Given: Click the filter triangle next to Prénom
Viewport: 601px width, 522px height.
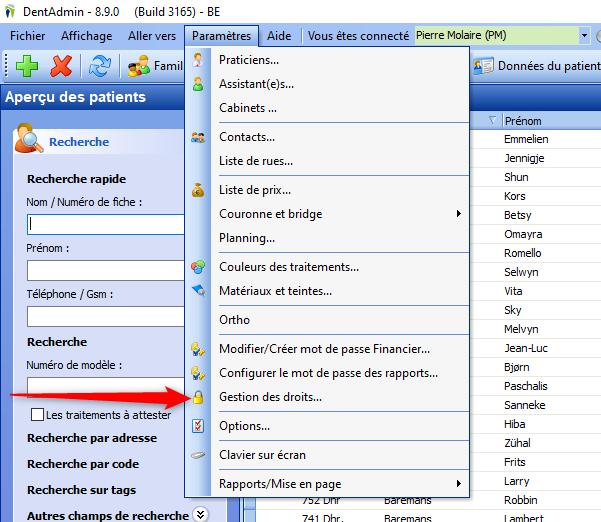Looking at the screenshot, I should [493, 120].
